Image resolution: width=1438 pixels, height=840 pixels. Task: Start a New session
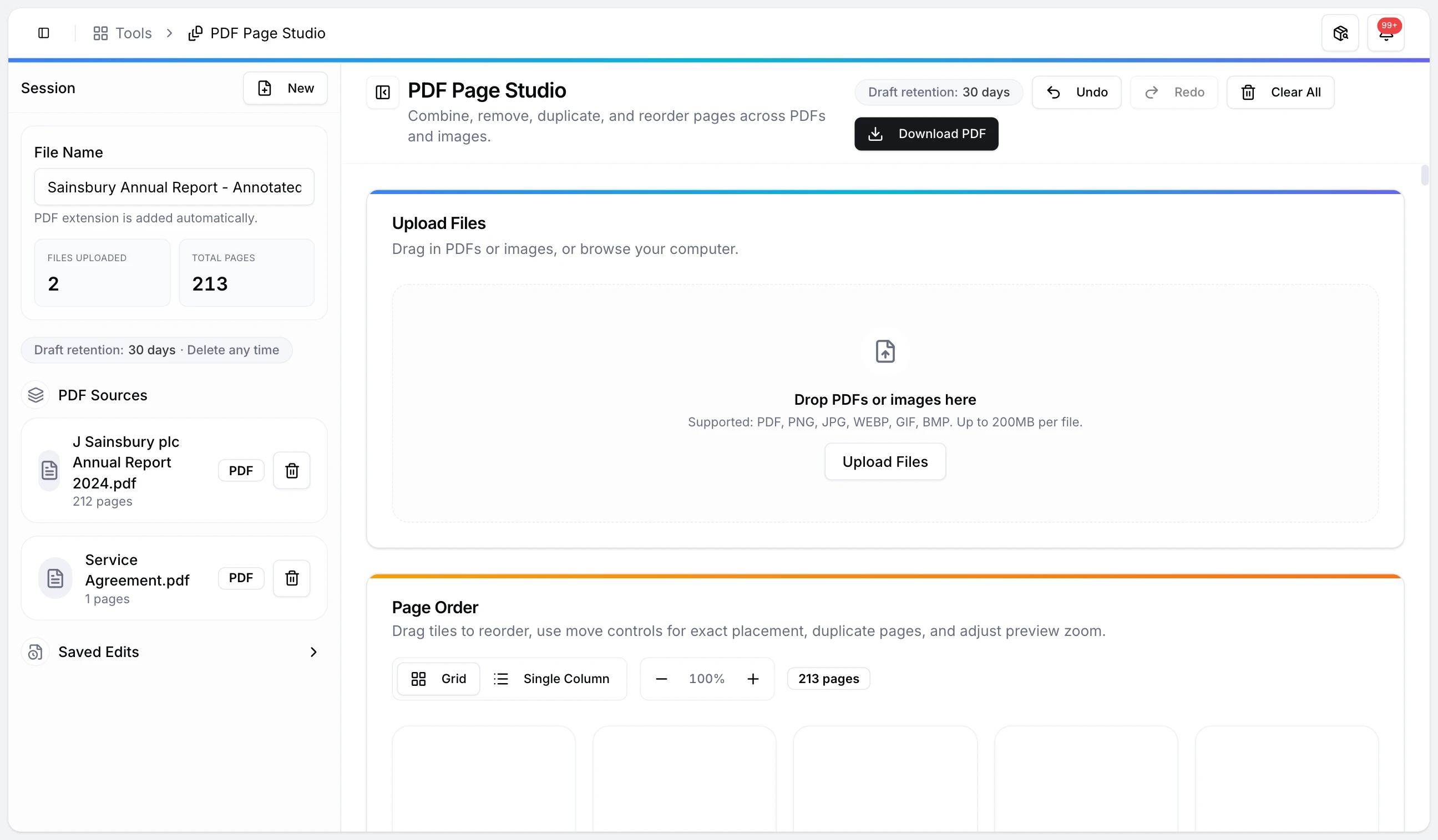click(x=285, y=88)
